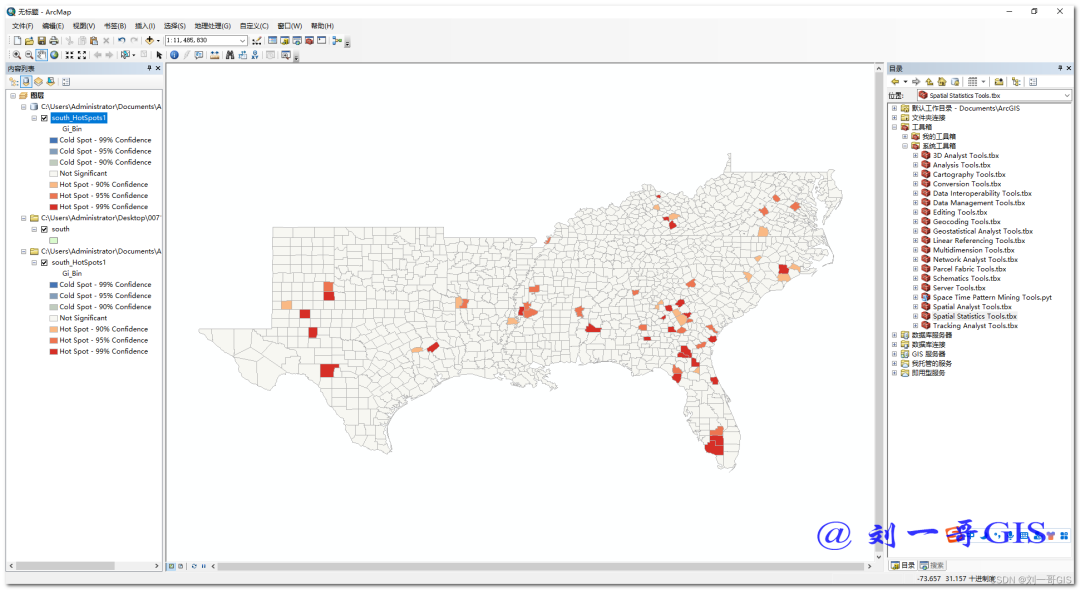
Task: Pin the 目录 catalog panel
Action: [1060, 68]
